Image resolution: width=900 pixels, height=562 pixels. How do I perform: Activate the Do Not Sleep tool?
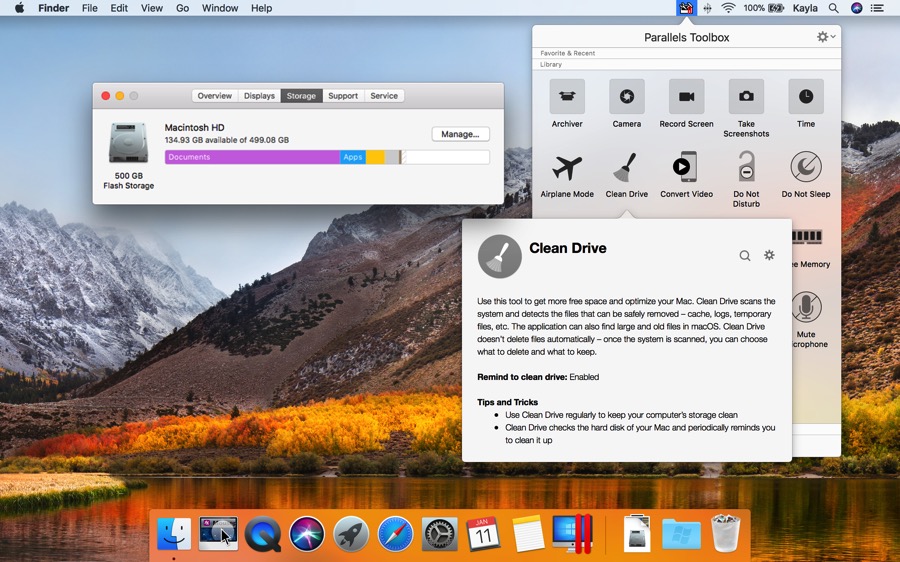point(806,167)
